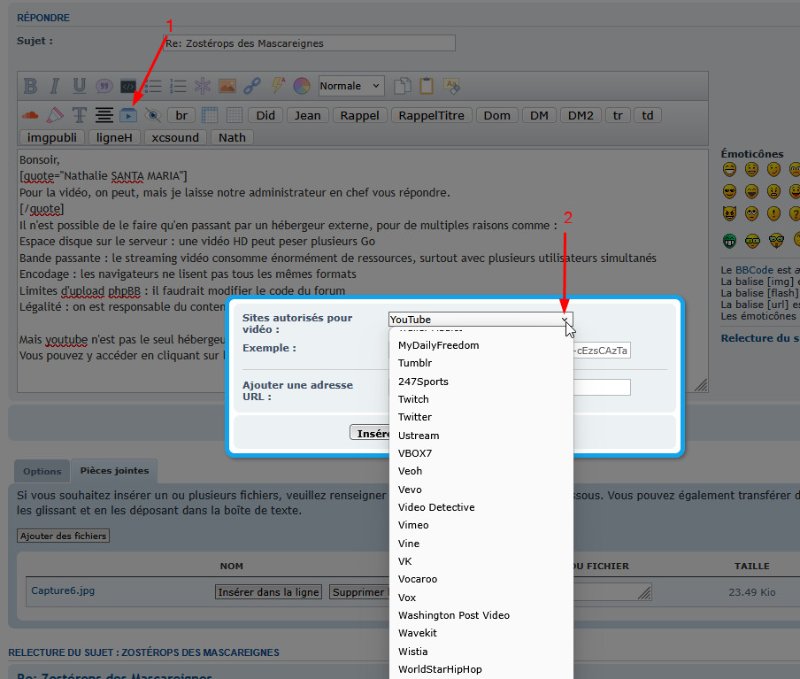Toggle bold formatting in the editor
The width and height of the screenshot is (800, 679).
point(30,86)
